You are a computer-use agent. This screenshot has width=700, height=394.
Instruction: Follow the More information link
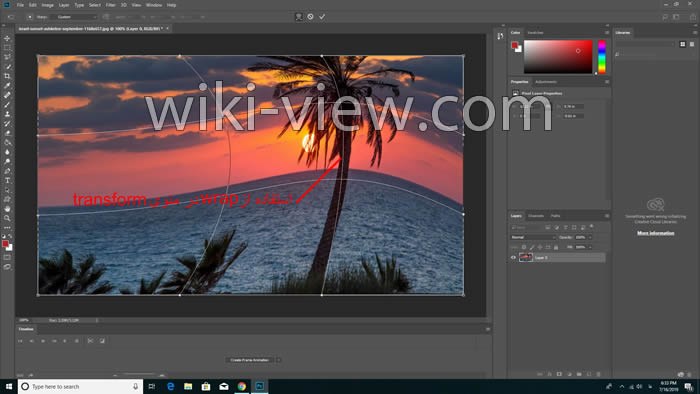(x=655, y=233)
